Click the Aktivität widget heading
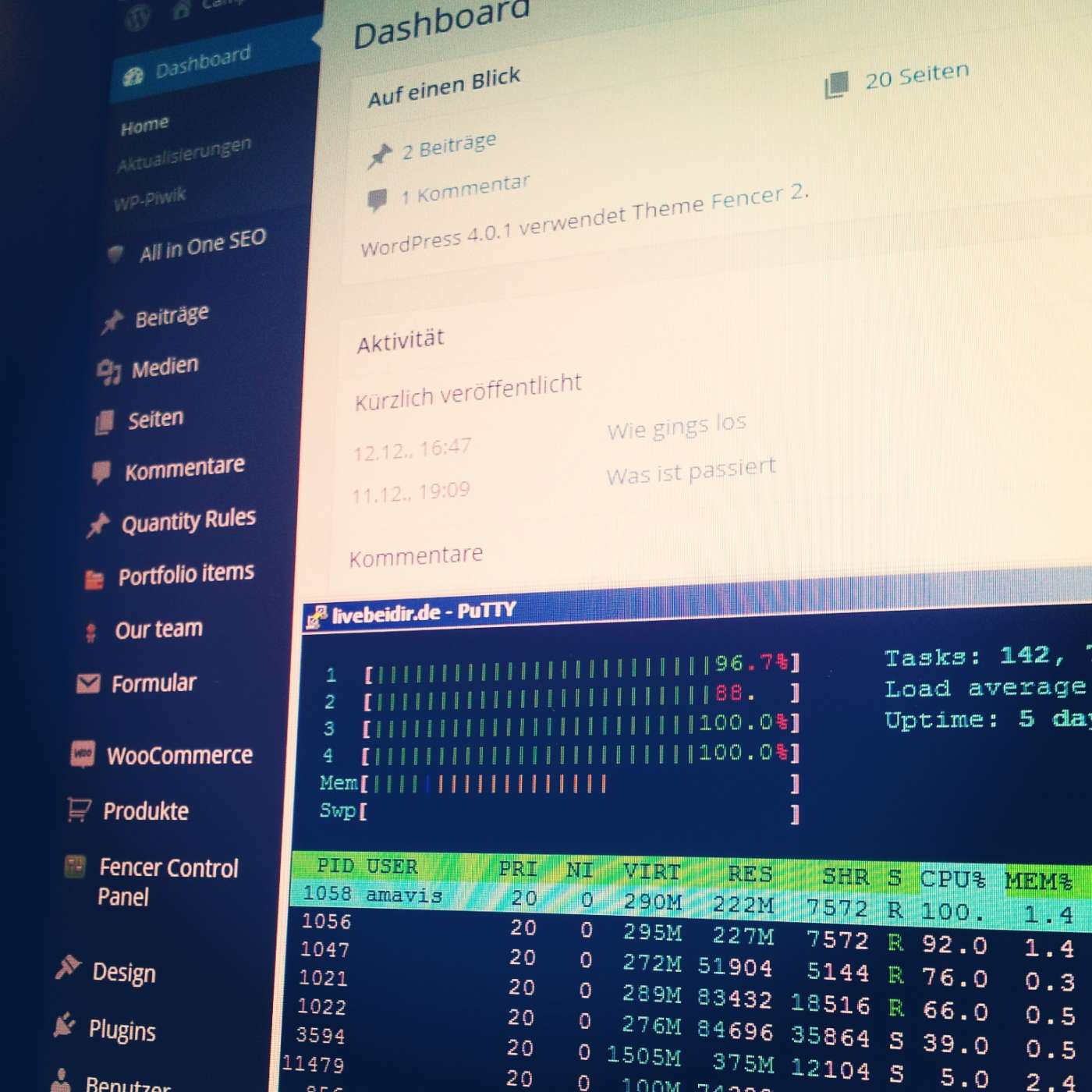Image resolution: width=1092 pixels, height=1092 pixels. (x=400, y=341)
